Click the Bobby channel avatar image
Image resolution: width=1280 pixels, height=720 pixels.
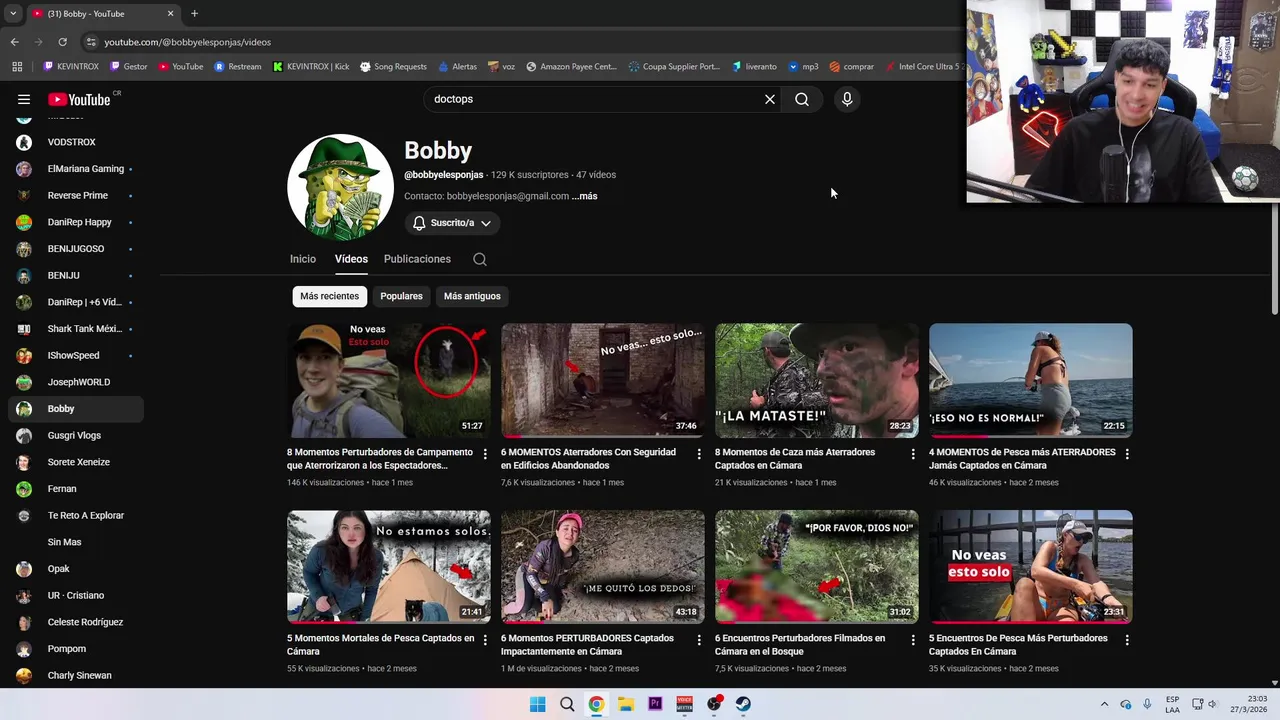[340, 187]
